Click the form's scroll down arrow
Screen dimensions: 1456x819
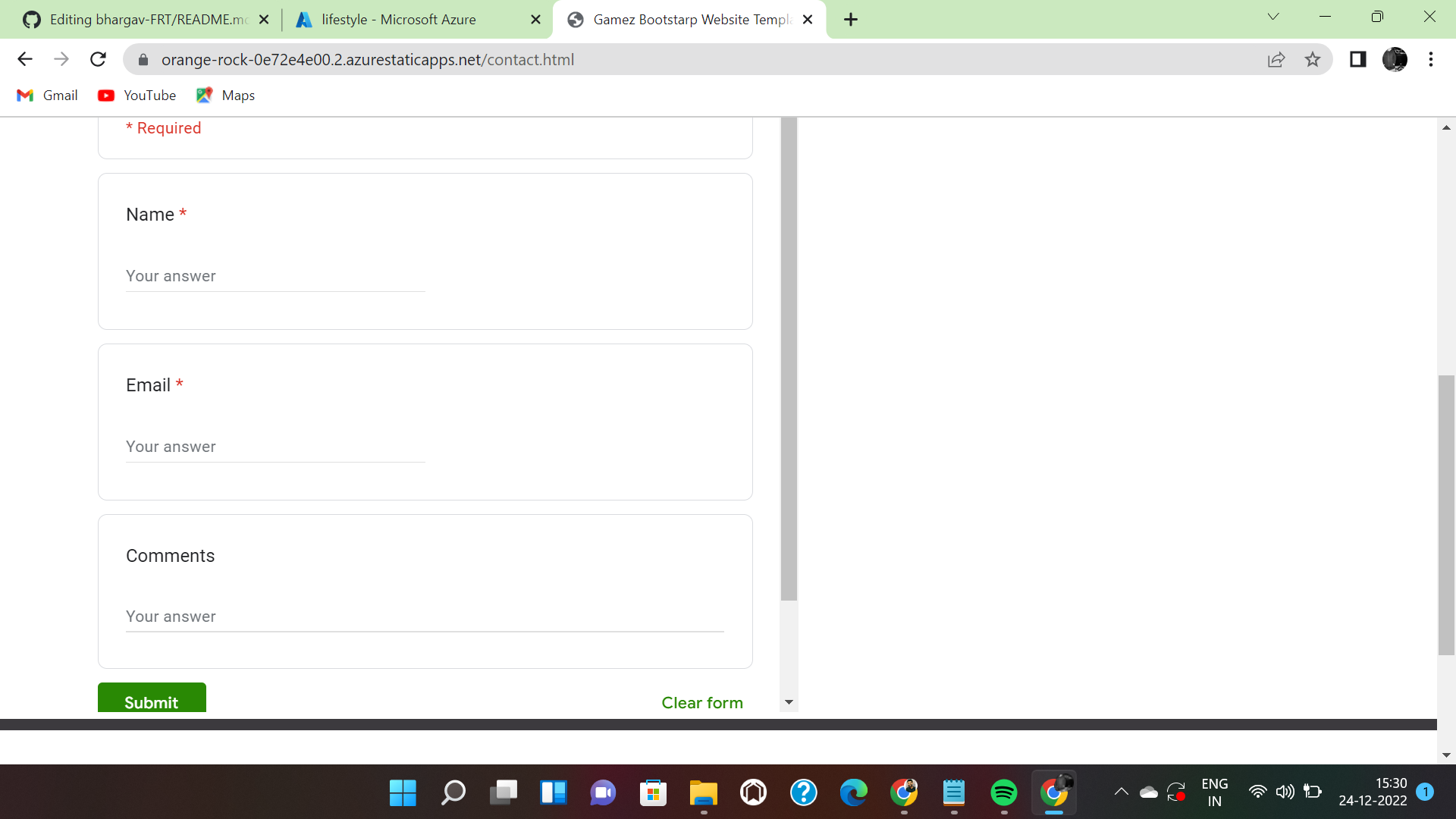point(789,702)
